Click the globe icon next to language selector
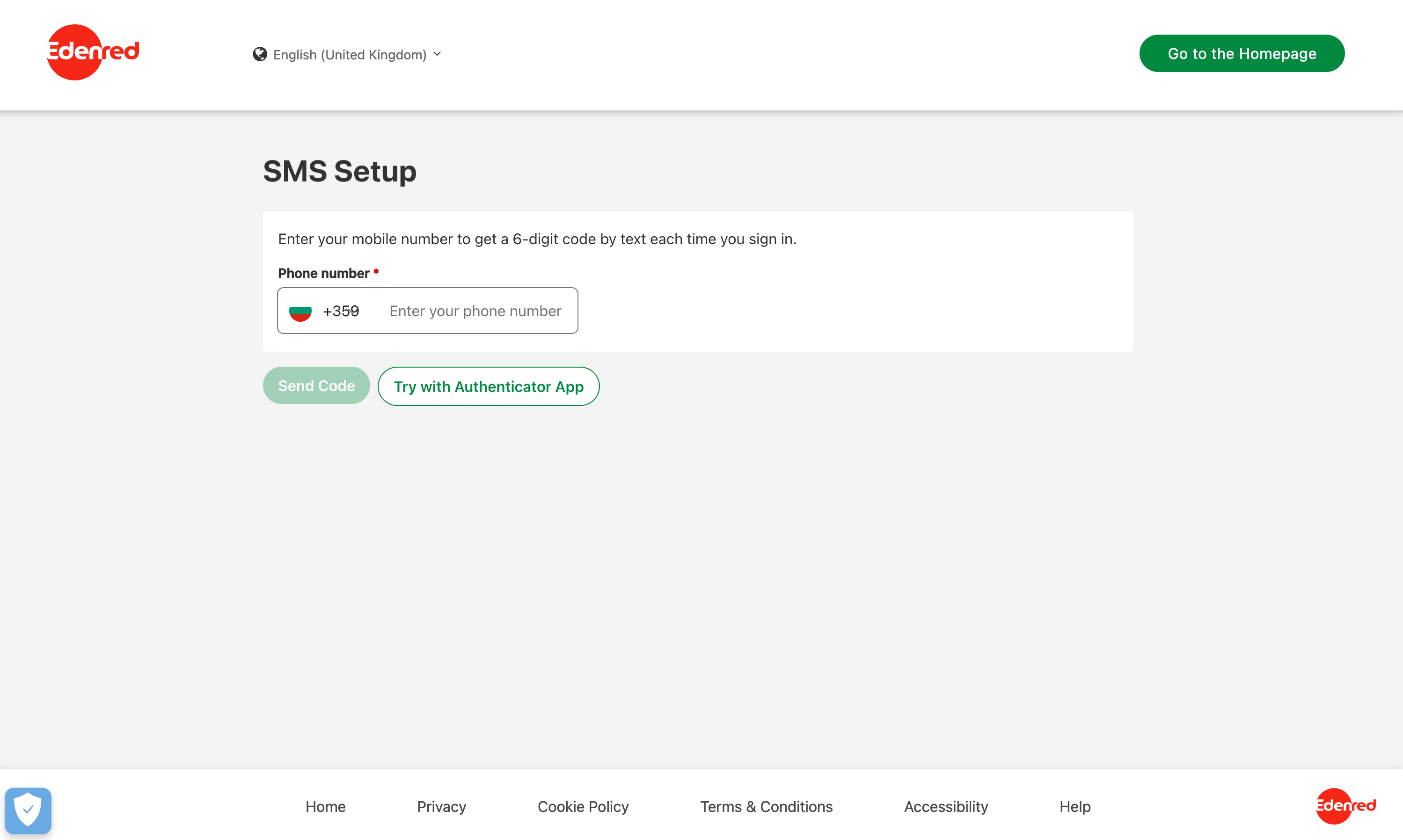1403x840 pixels. 259,54
